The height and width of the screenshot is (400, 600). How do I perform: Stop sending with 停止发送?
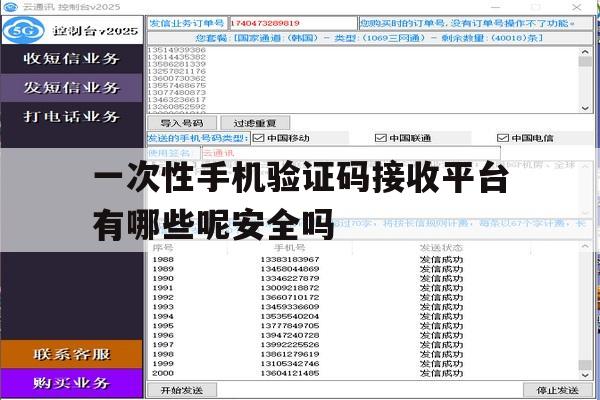(x=558, y=390)
